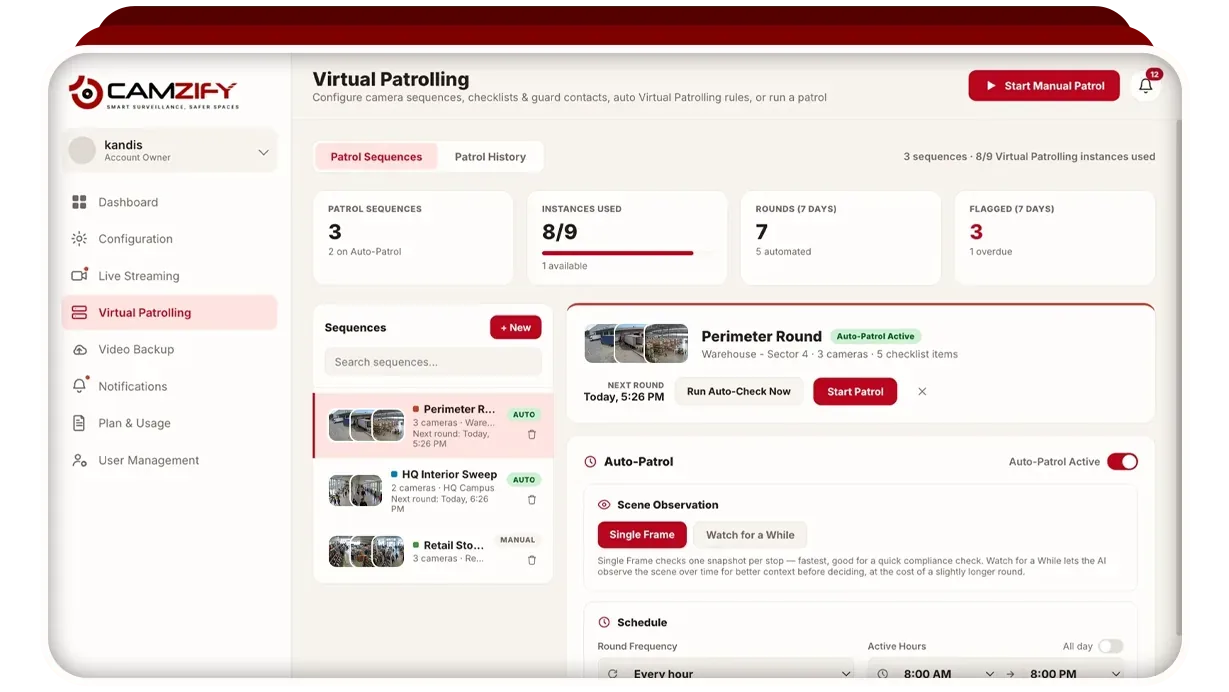Open the Round Frequency dropdown
The image size is (1229, 692).
pos(726,672)
